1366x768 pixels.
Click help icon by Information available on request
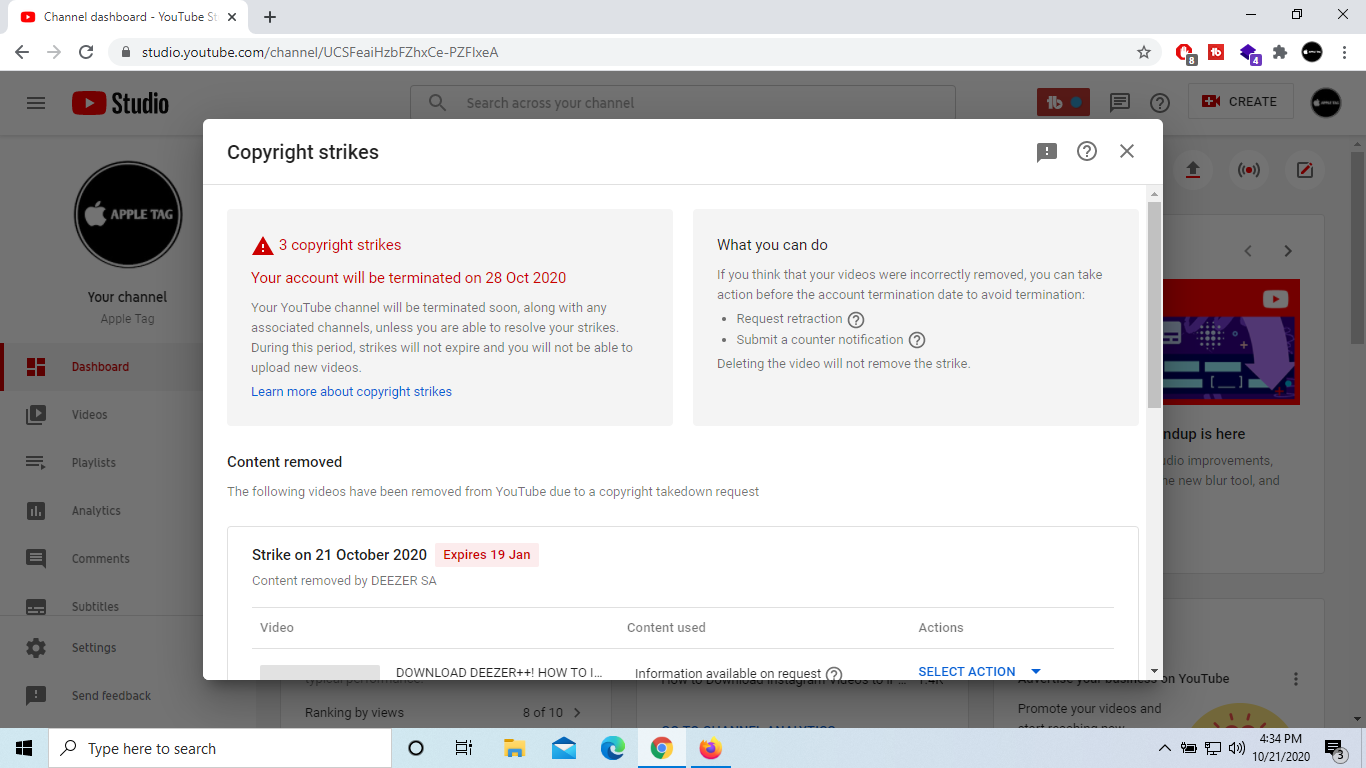tap(834, 674)
